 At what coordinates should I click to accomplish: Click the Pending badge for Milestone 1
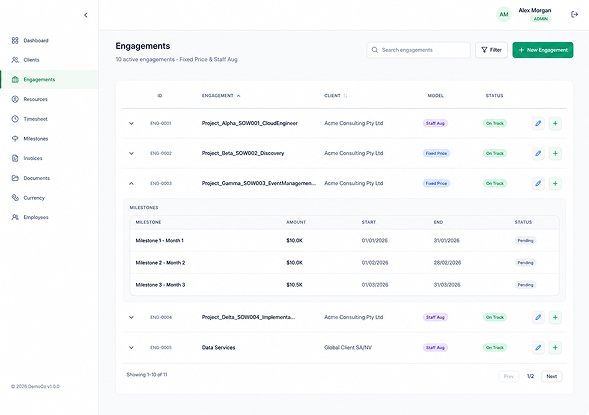coord(525,241)
